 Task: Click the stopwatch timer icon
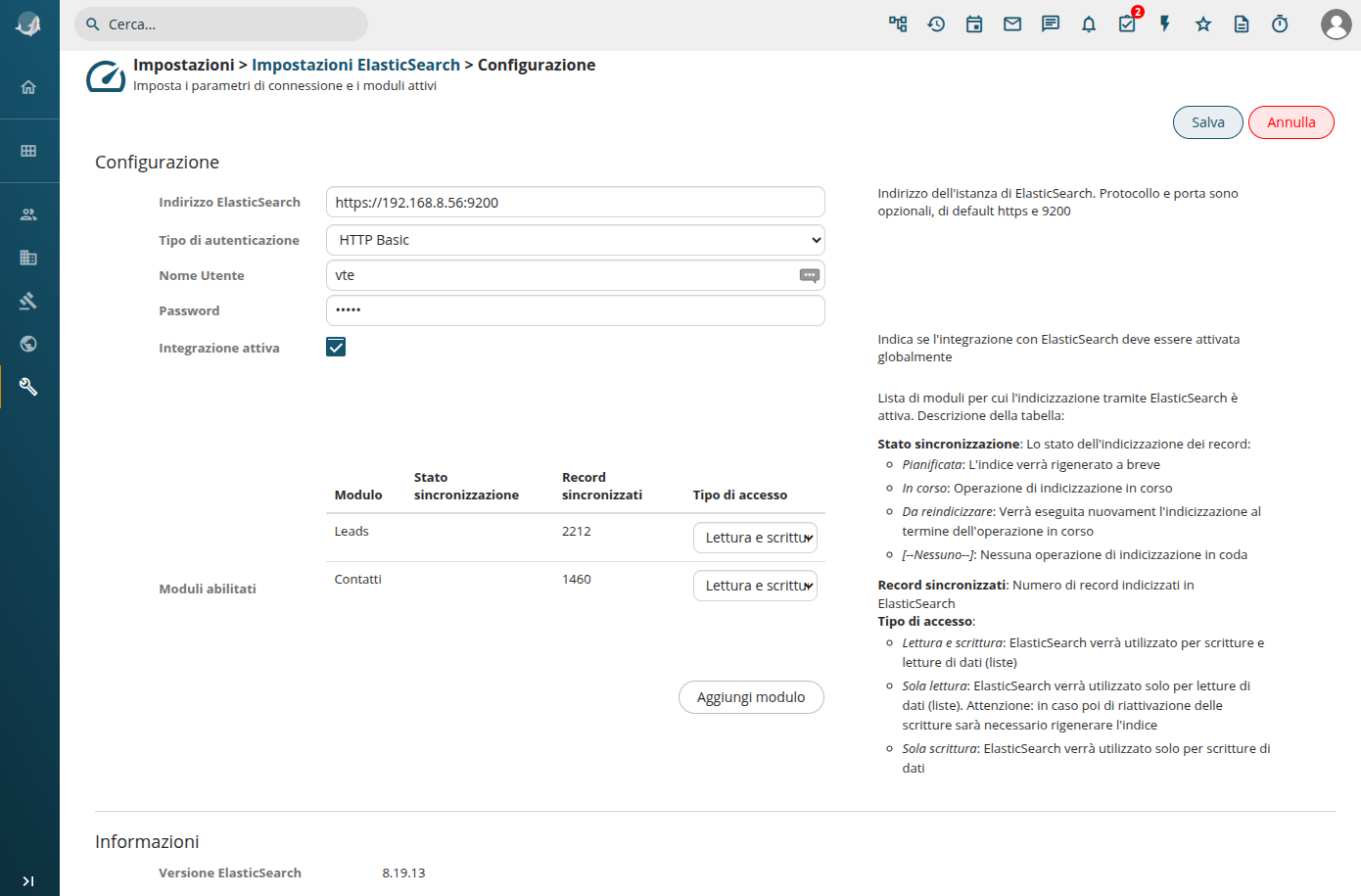point(1280,24)
